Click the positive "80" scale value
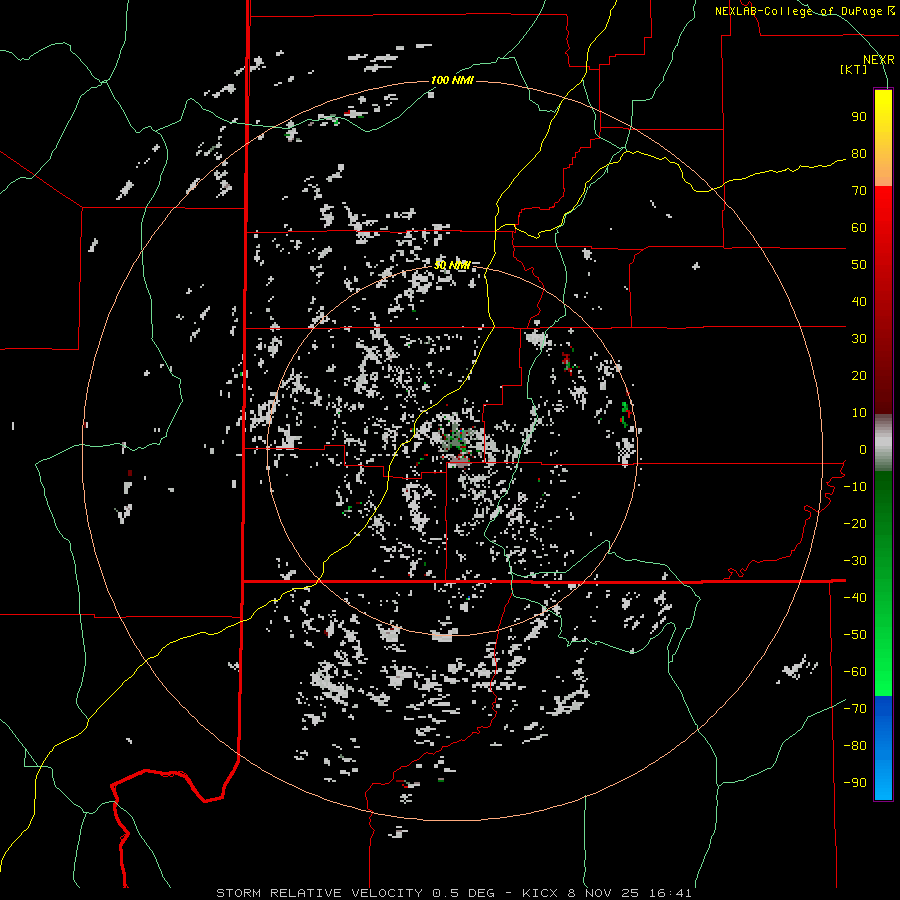900x900 pixels. [x=859, y=154]
